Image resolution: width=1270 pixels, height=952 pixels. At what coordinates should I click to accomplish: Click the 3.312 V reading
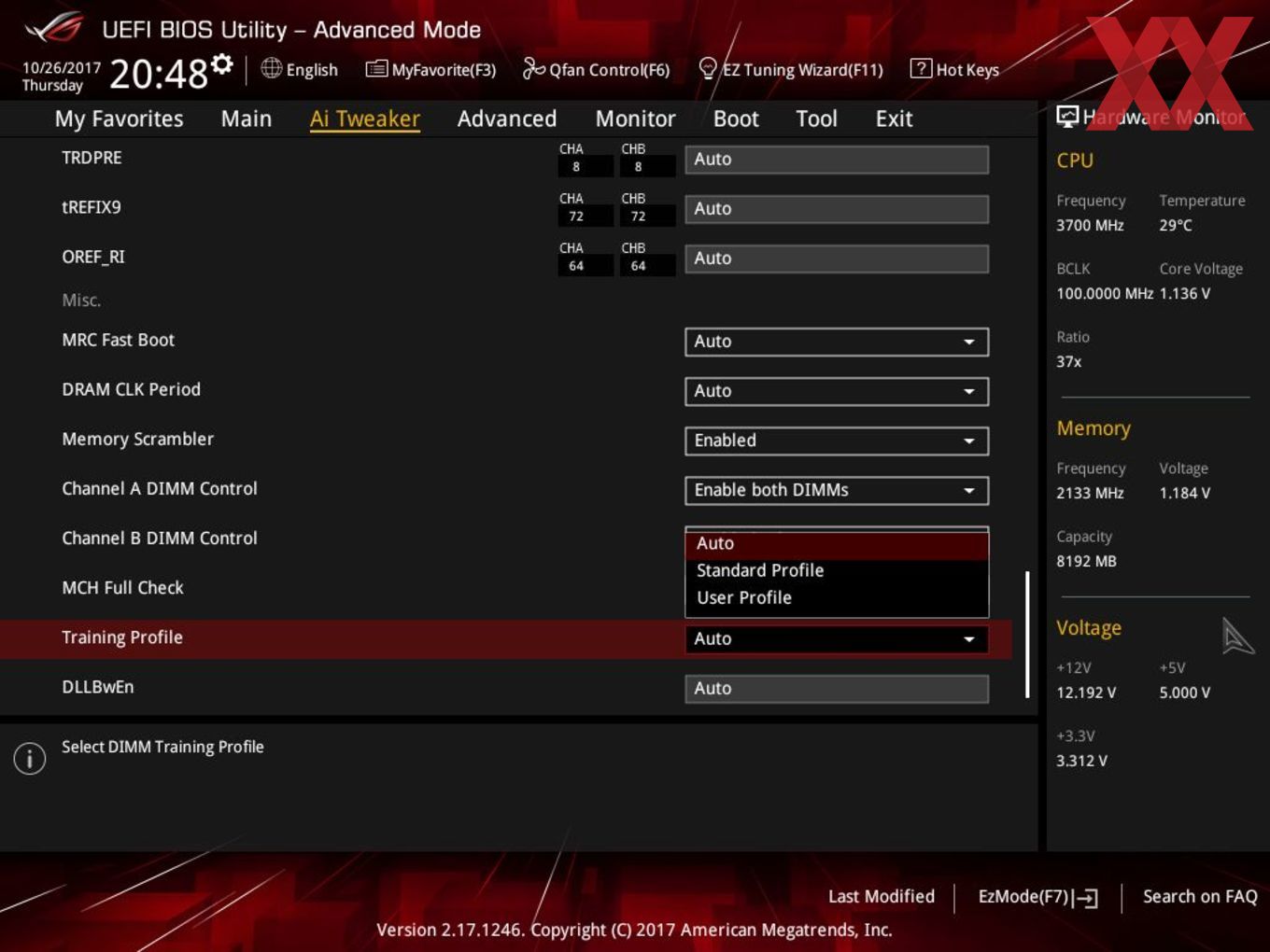click(x=1081, y=762)
